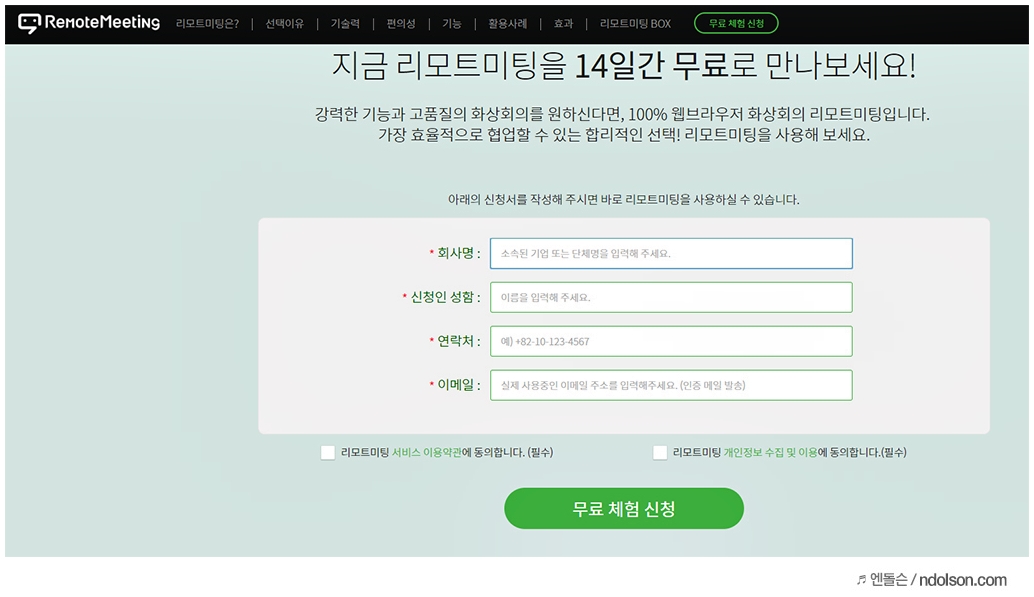Open the 기능 nav item
The width and height of the screenshot is (1034, 597).
452,24
